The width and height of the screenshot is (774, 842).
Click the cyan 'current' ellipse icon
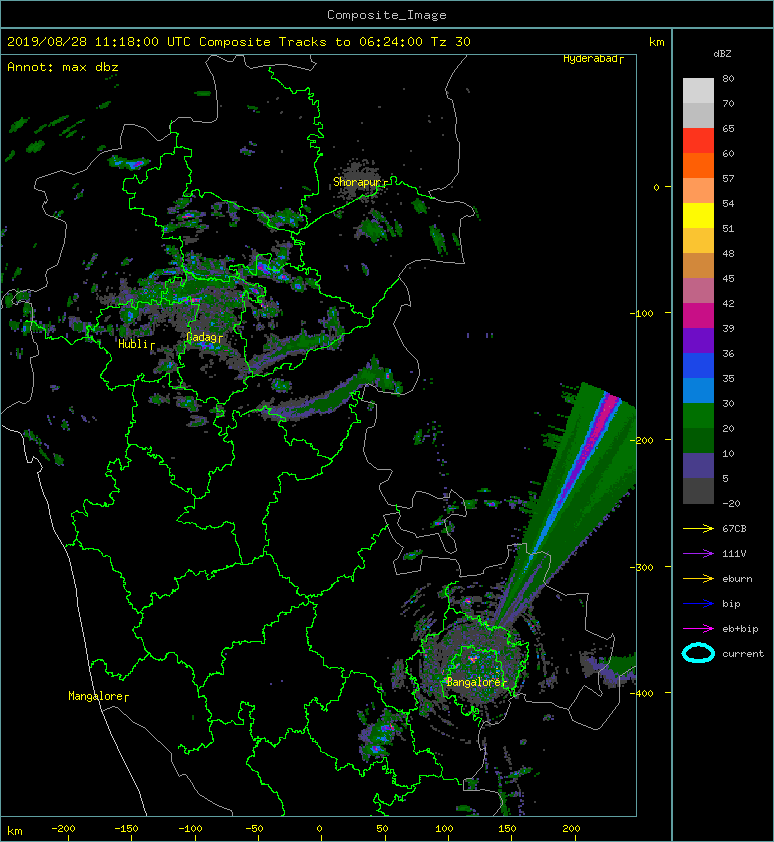(698, 653)
